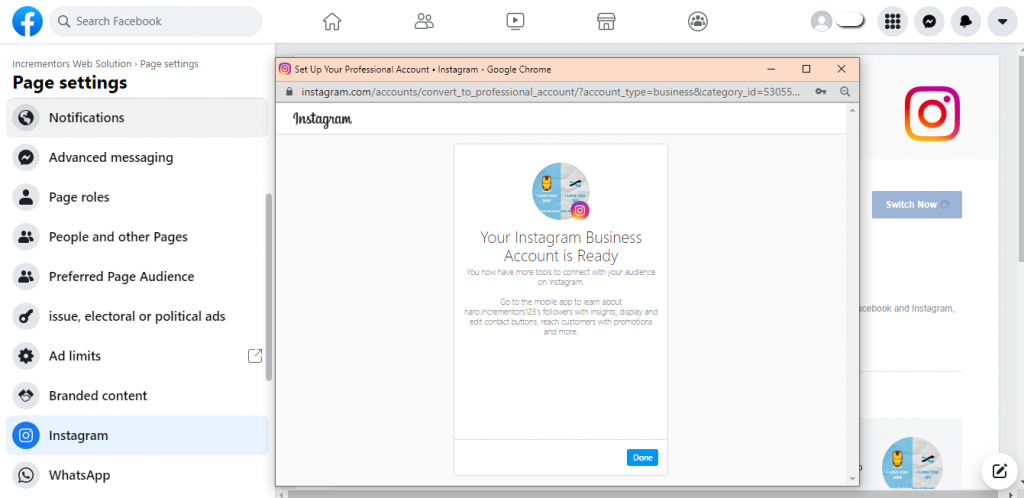Image resolution: width=1024 pixels, height=498 pixels.
Task: Click the Instagram sidebar icon
Action: pyautogui.click(x=26, y=435)
